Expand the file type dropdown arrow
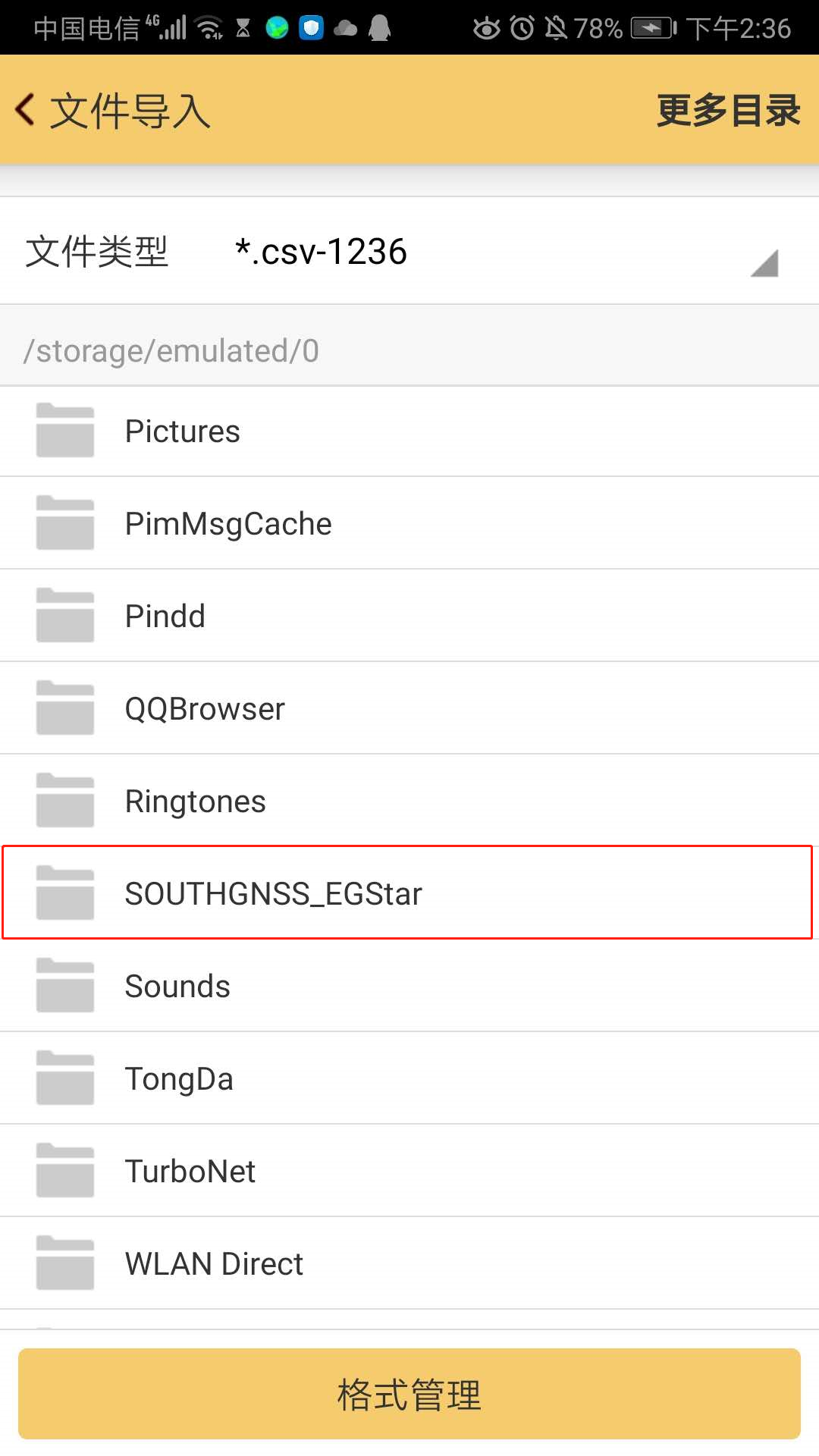 tap(764, 263)
